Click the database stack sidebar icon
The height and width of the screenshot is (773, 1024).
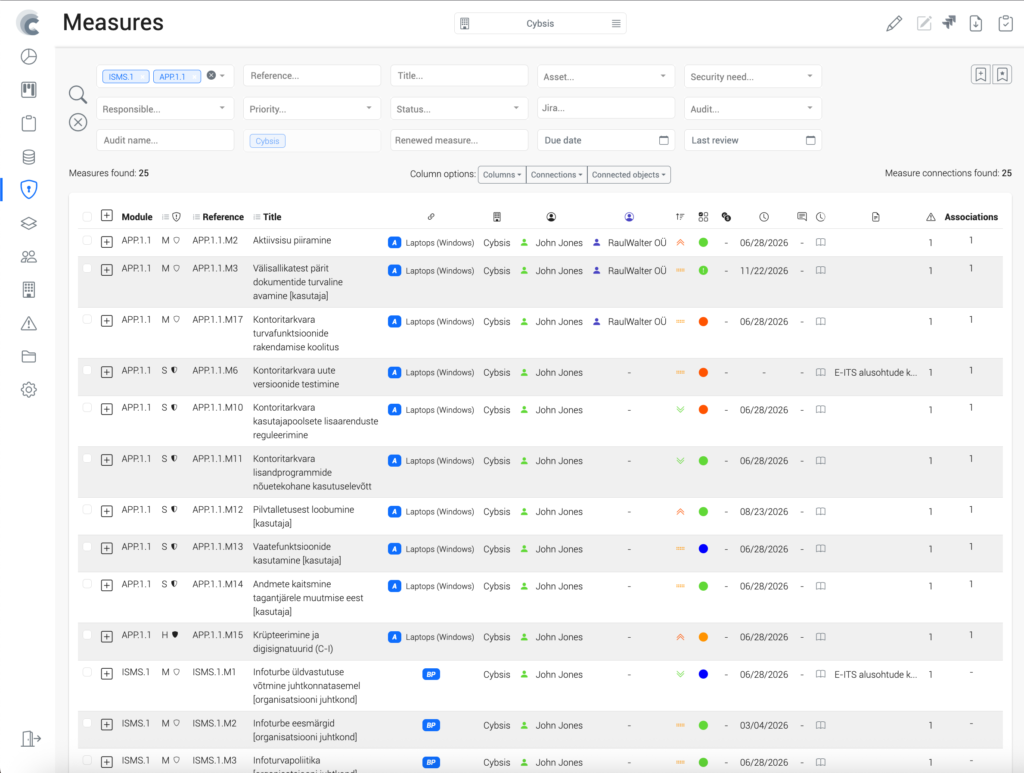(x=28, y=157)
